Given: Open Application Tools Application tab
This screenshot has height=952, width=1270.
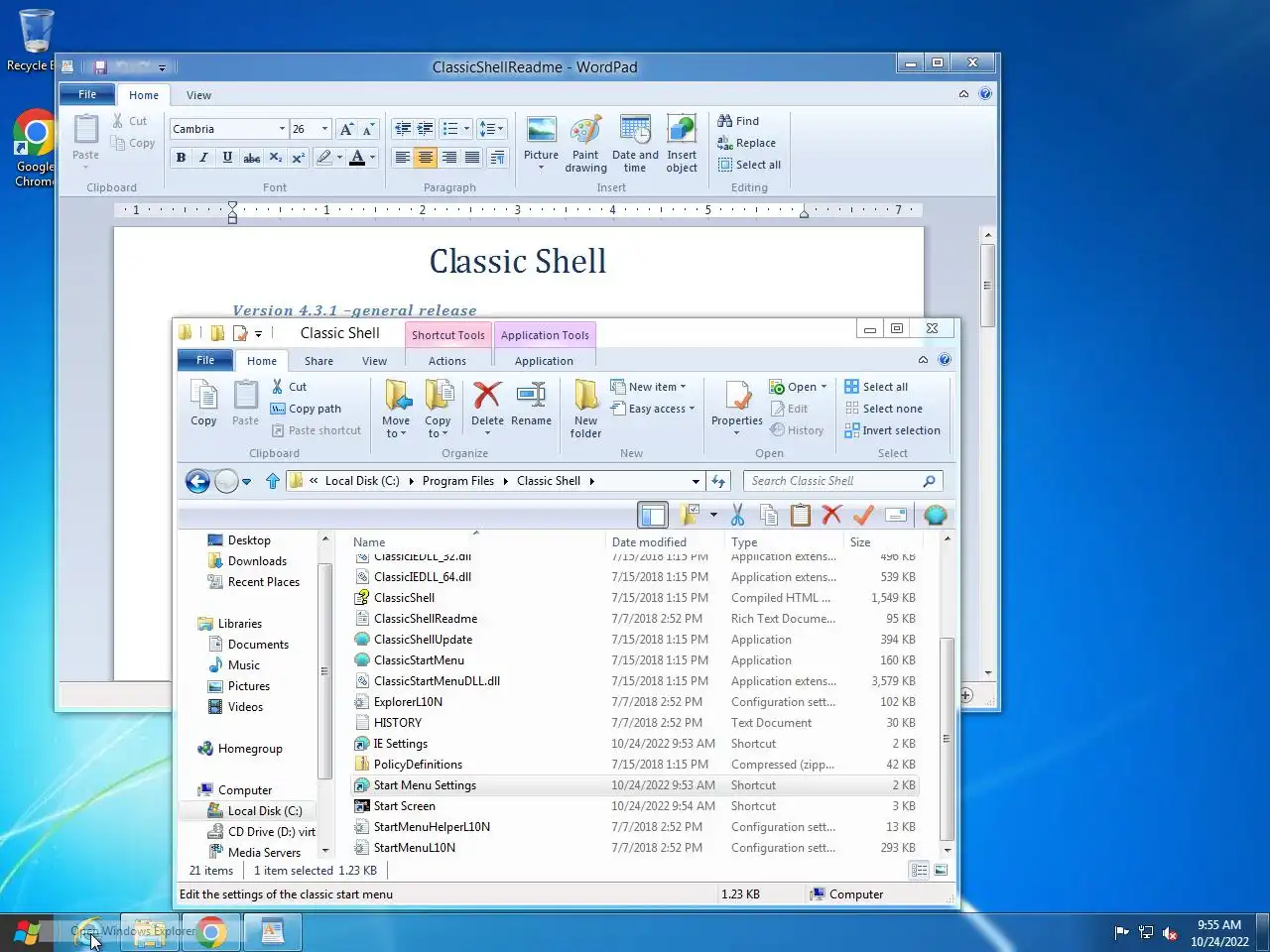Looking at the screenshot, I should (x=544, y=361).
